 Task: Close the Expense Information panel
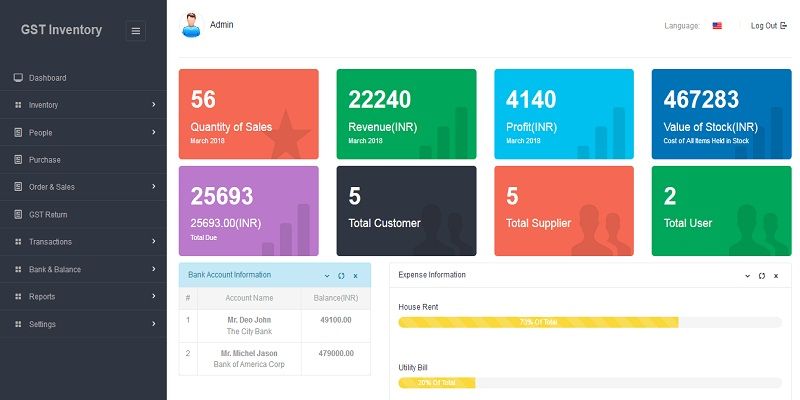pyautogui.click(x=776, y=276)
